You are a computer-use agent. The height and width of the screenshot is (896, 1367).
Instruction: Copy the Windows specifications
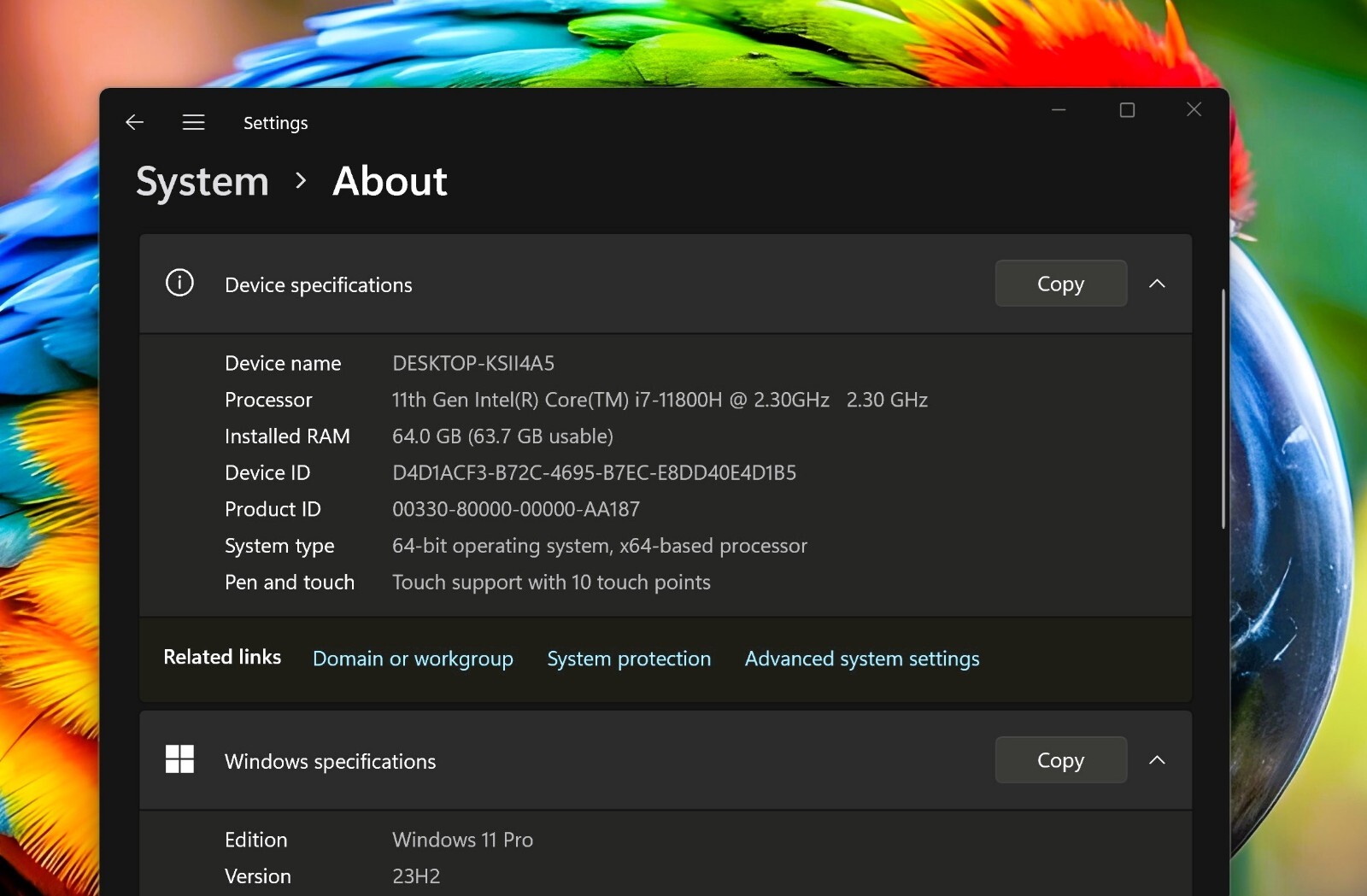pyautogui.click(x=1060, y=760)
